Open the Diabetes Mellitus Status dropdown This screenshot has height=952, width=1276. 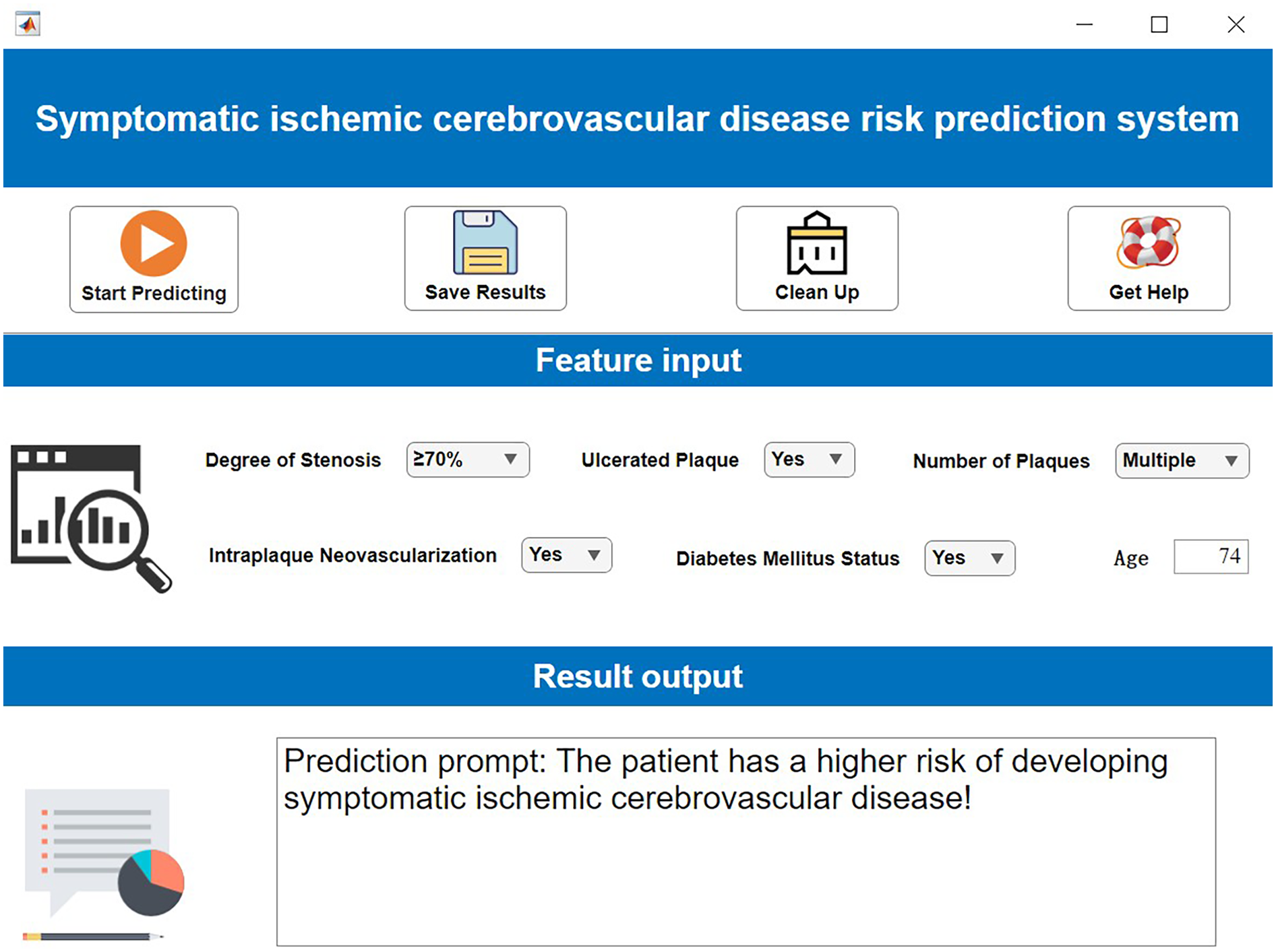tap(969, 558)
